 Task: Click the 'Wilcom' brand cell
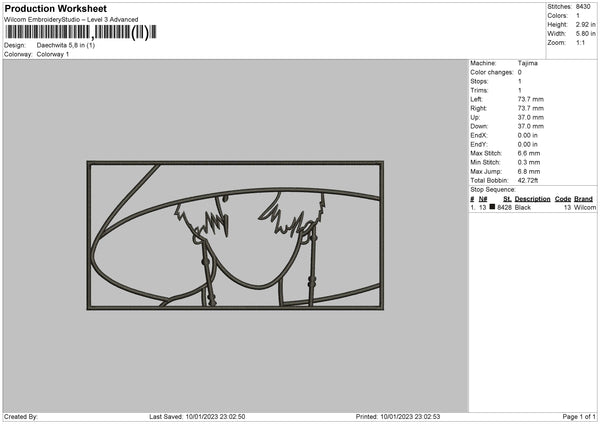pos(585,208)
